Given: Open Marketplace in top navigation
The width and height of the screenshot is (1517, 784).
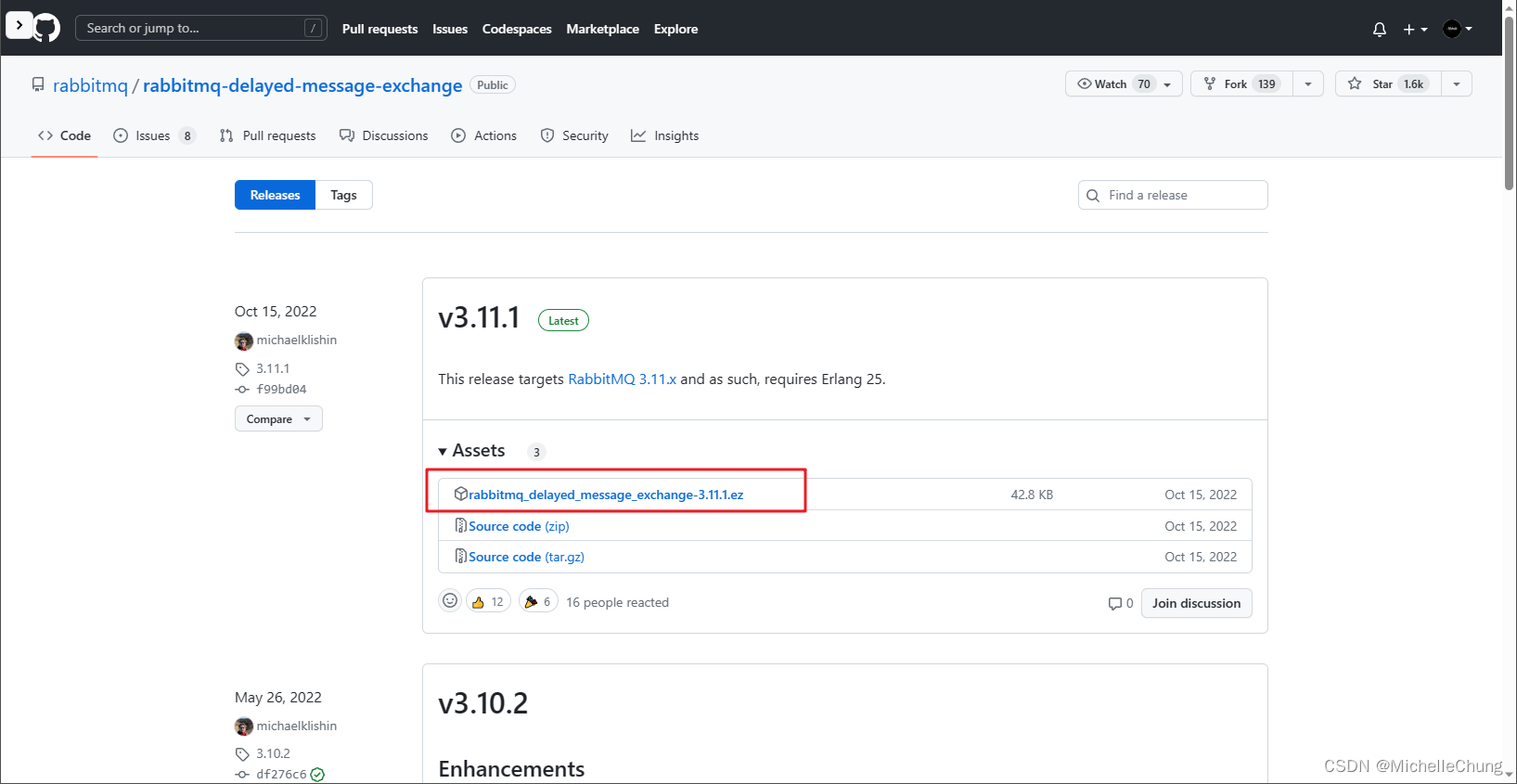Looking at the screenshot, I should (x=602, y=29).
